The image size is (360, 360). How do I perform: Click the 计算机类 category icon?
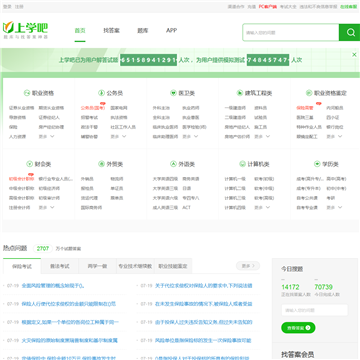[x=242, y=164]
